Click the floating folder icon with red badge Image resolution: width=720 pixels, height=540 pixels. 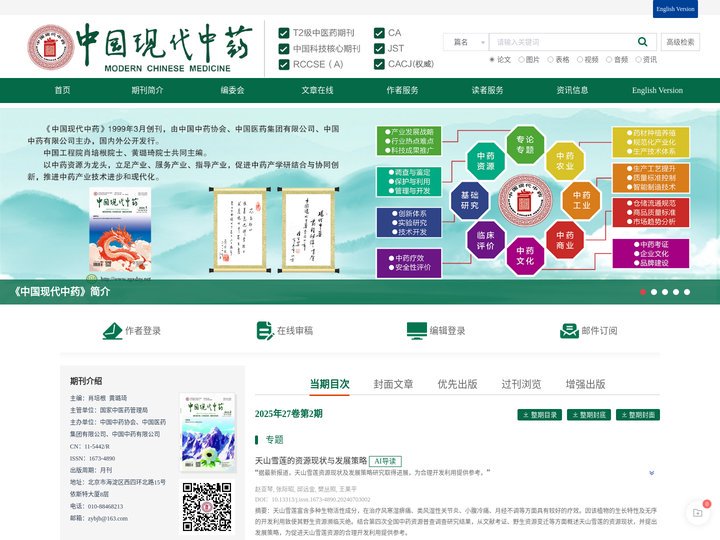point(698,512)
